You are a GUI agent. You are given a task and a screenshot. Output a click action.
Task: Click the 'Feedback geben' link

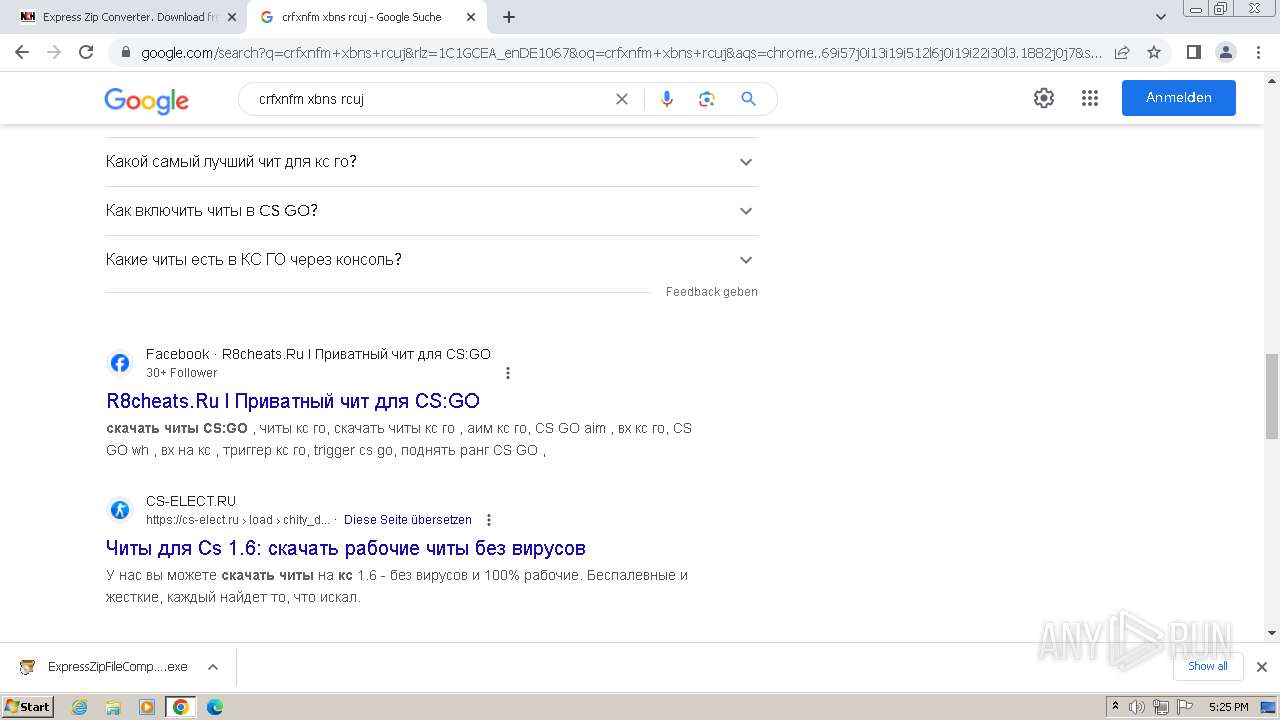[712, 292]
